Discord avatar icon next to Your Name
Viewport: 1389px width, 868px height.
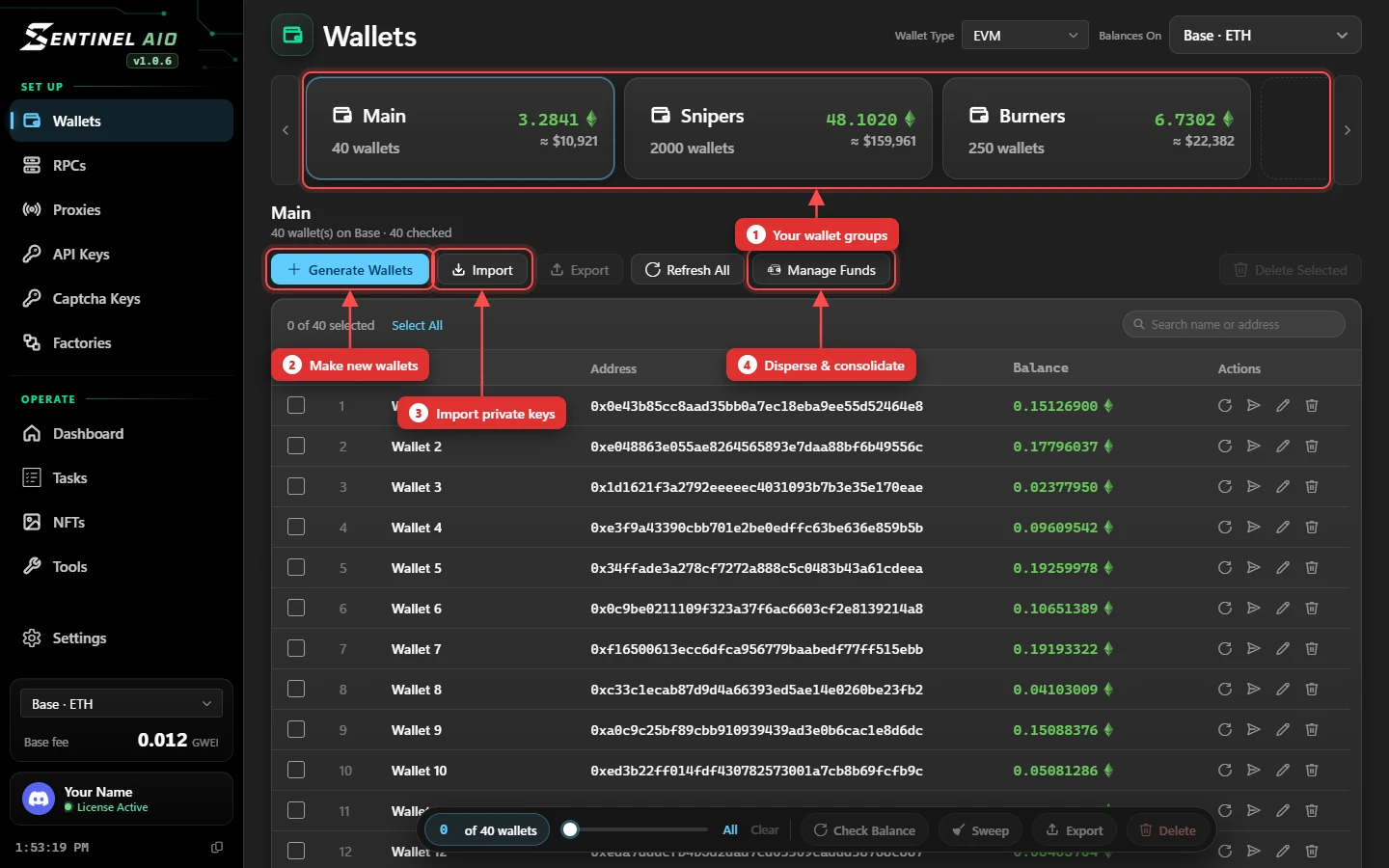[39, 799]
